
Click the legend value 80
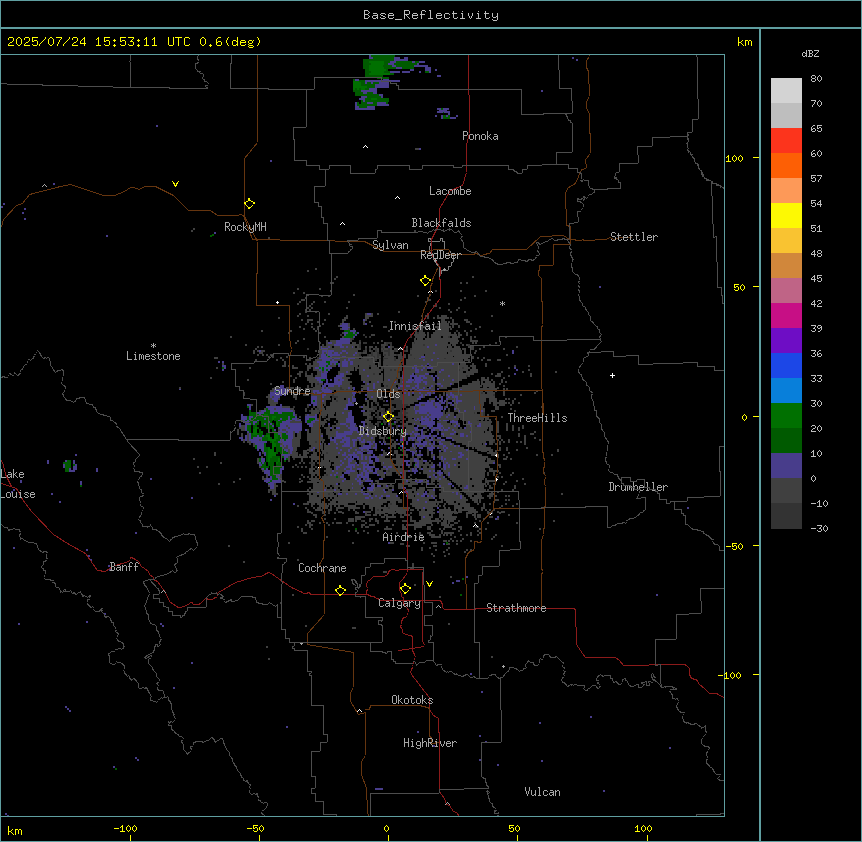(x=816, y=79)
